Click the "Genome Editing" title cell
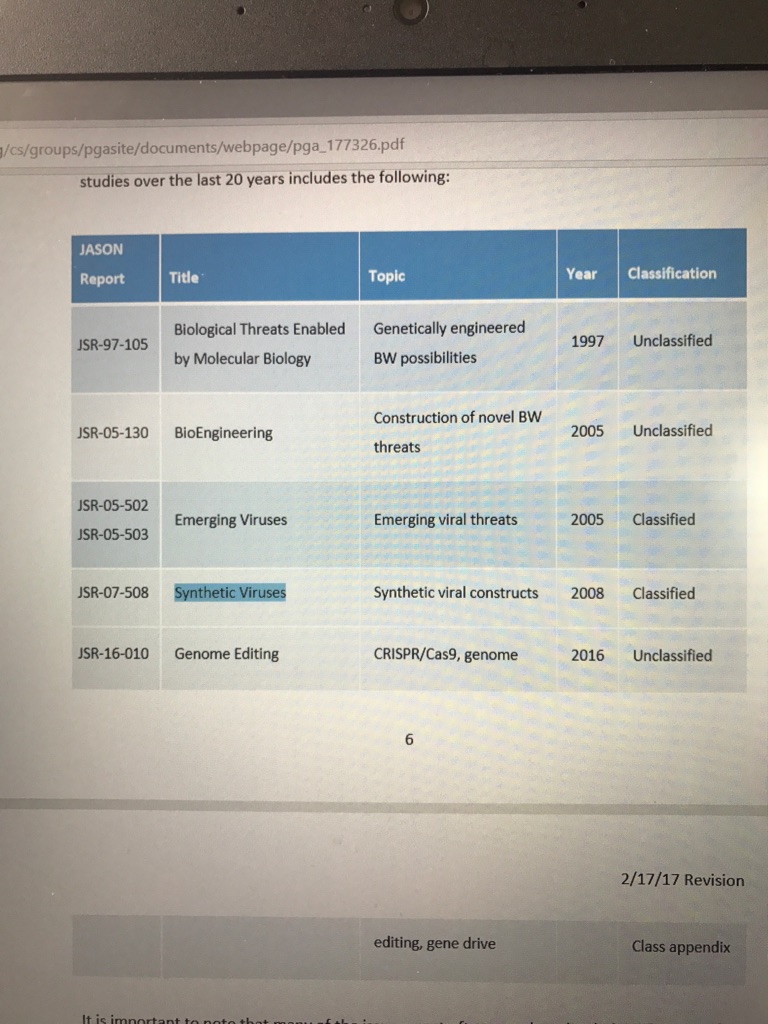The width and height of the screenshot is (768, 1024). (226, 654)
